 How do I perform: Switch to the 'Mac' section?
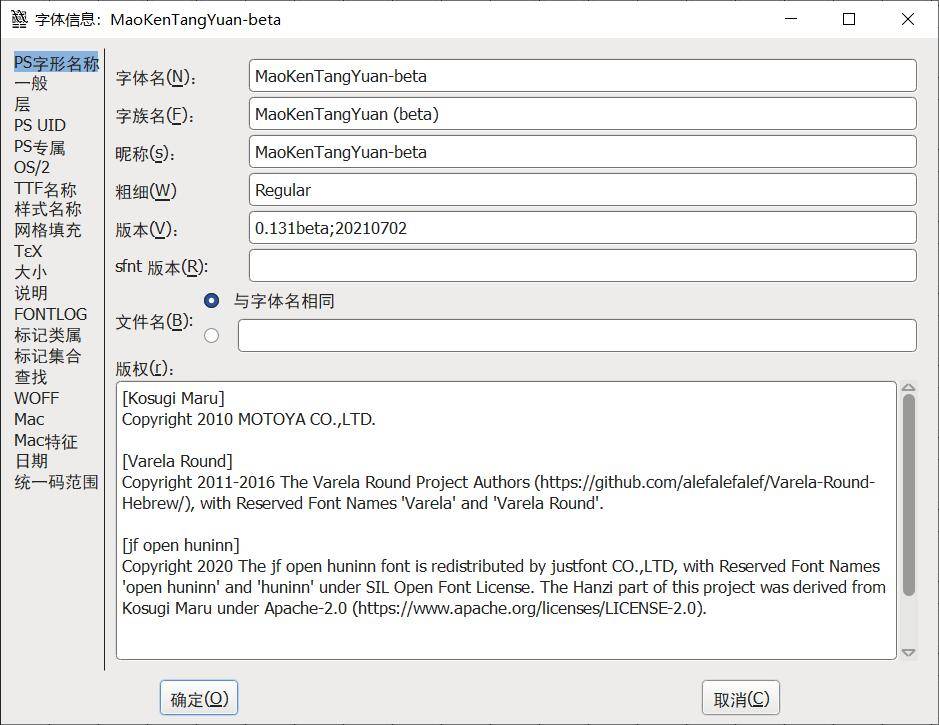click(x=29, y=418)
